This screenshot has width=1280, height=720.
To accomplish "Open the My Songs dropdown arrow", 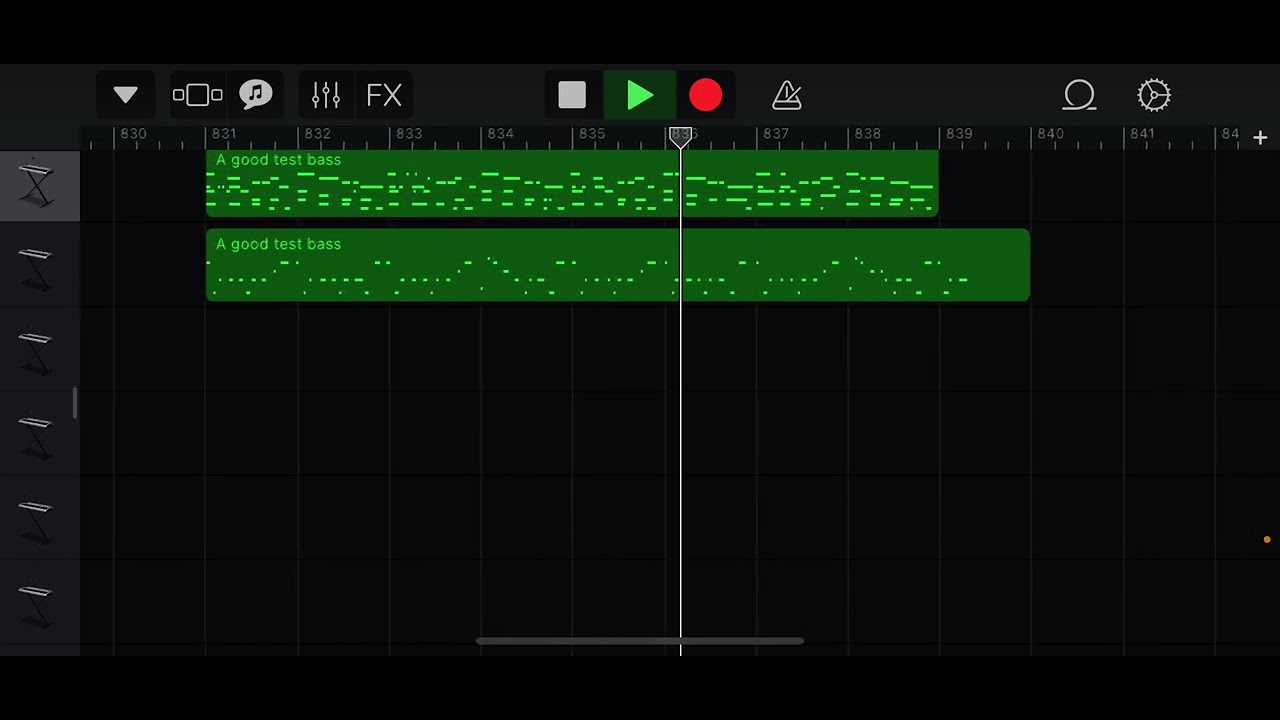I will [125, 95].
